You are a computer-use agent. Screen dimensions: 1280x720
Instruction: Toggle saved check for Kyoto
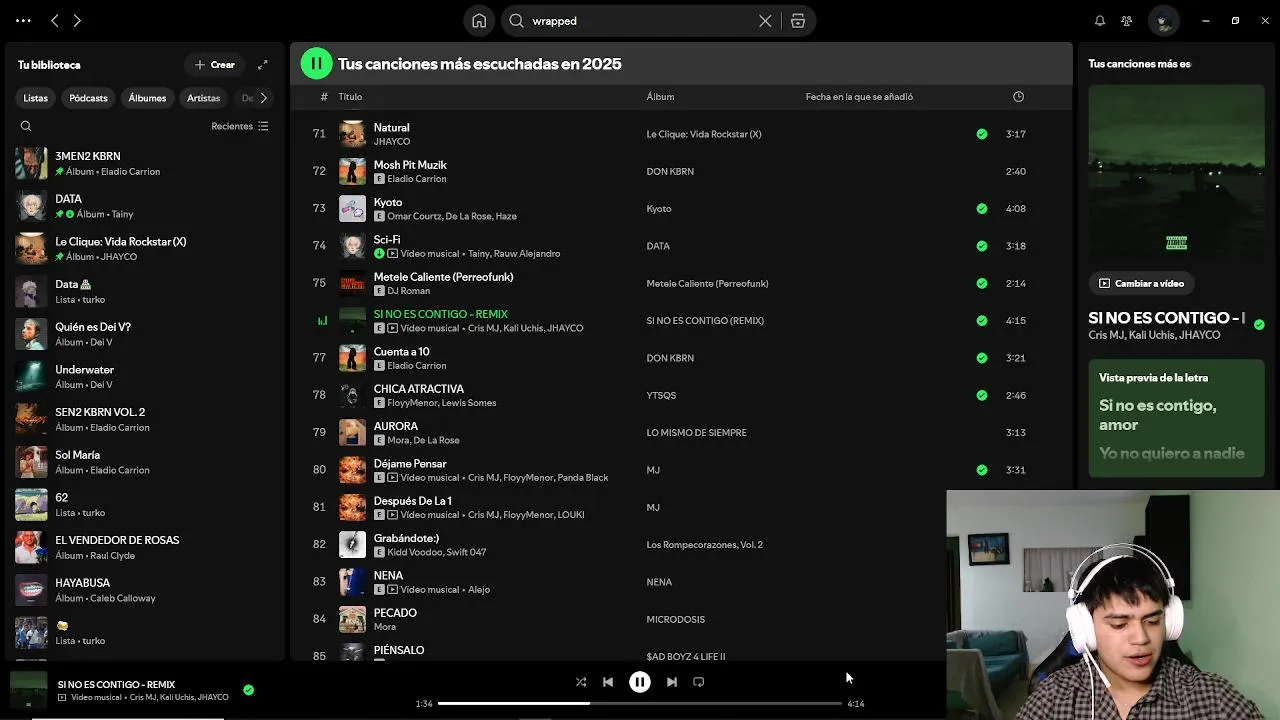coord(982,209)
